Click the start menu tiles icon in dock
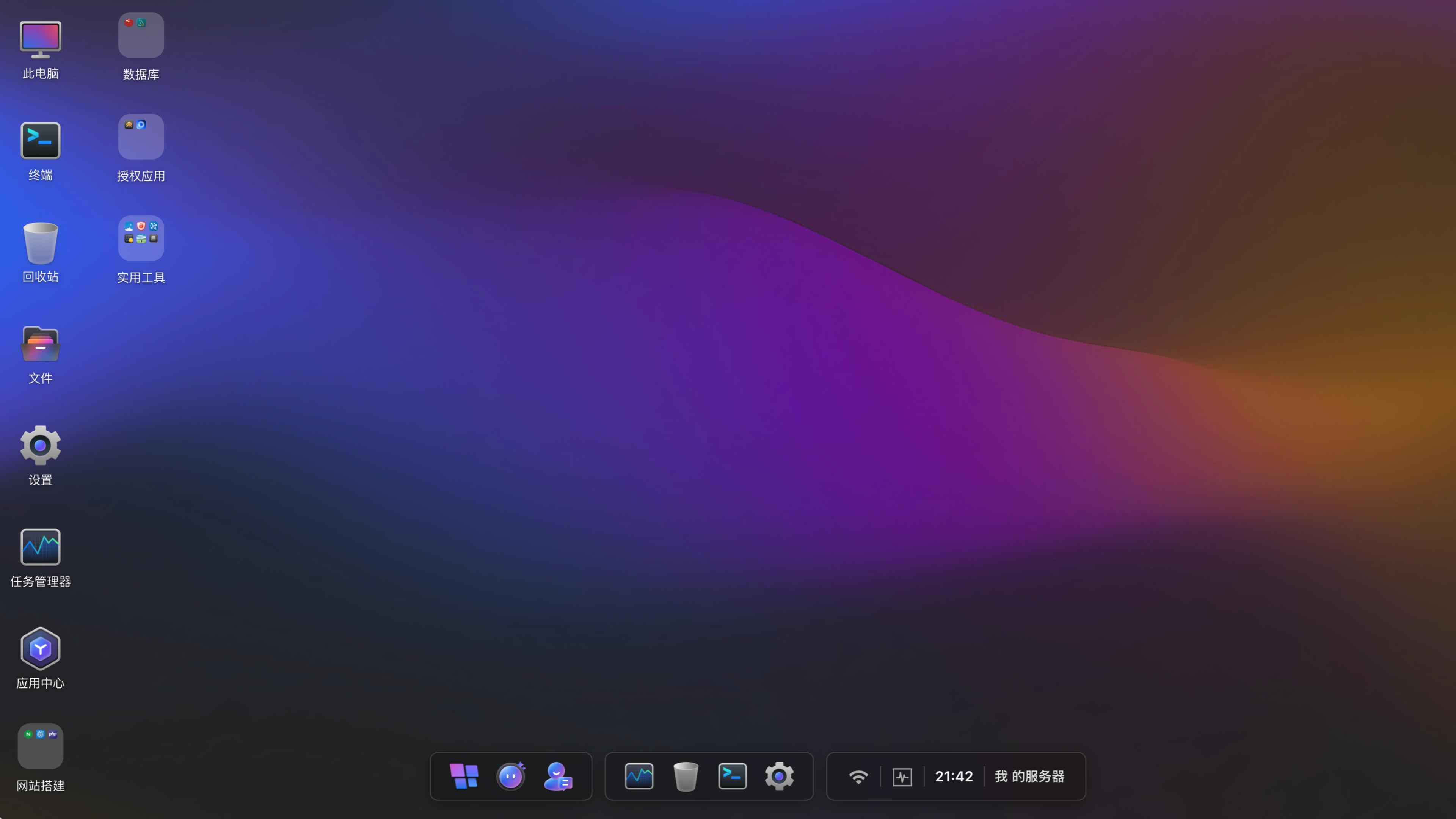This screenshot has height=819, width=1456. click(x=464, y=776)
